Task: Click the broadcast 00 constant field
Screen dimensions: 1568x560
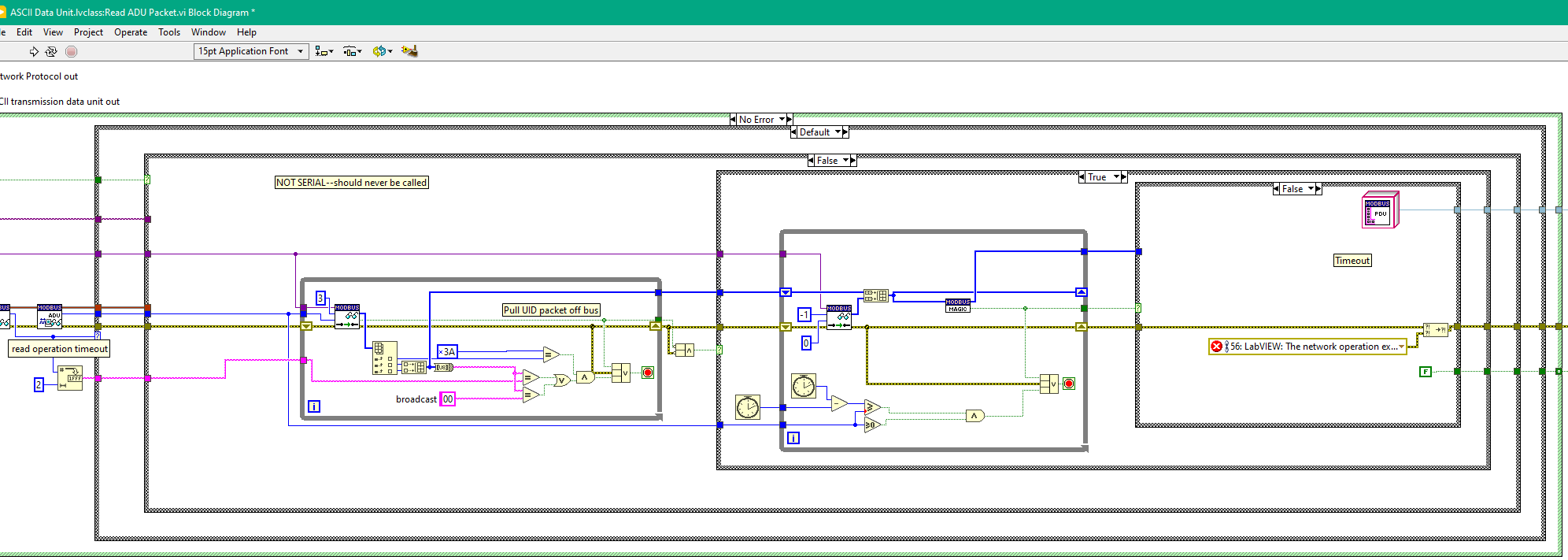Action: point(447,399)
